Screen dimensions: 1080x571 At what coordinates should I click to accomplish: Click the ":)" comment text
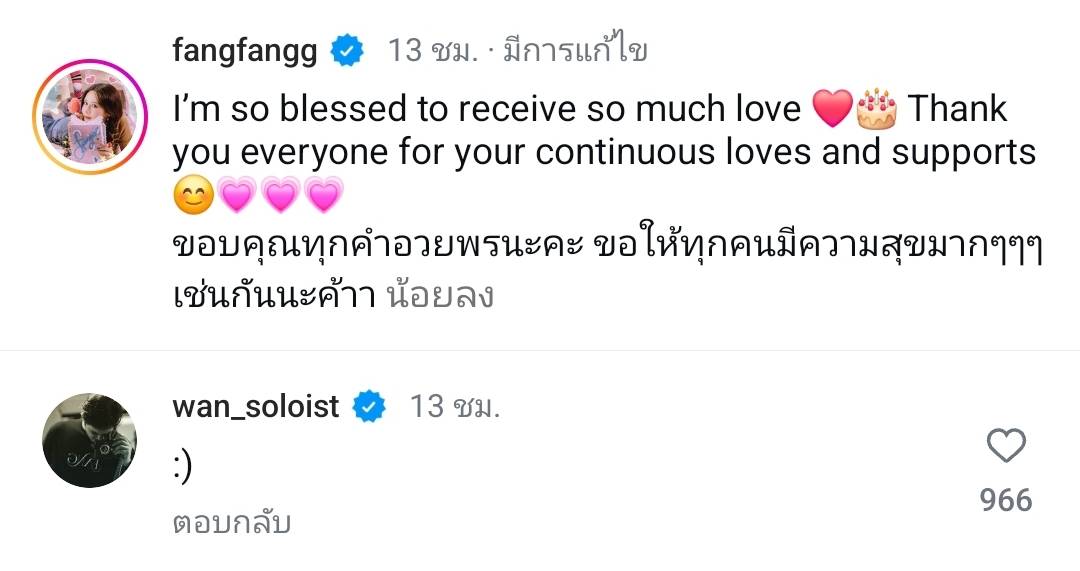coord(182,467)
